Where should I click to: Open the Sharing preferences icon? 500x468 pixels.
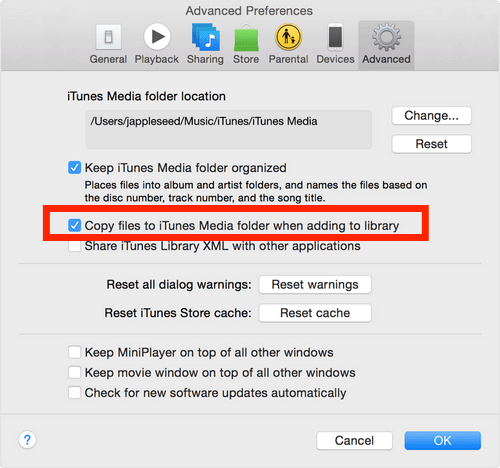click(205, 37)
